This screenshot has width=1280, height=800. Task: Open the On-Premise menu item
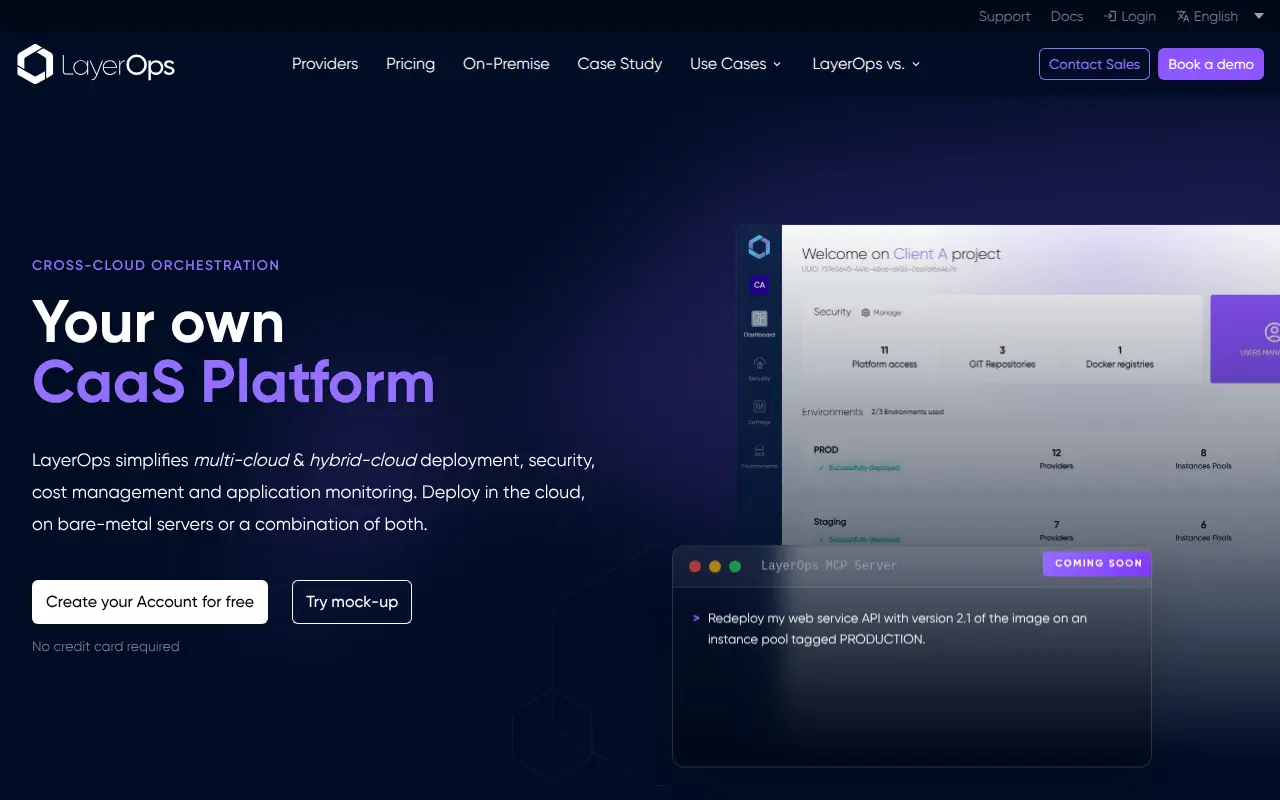point(506,64)
